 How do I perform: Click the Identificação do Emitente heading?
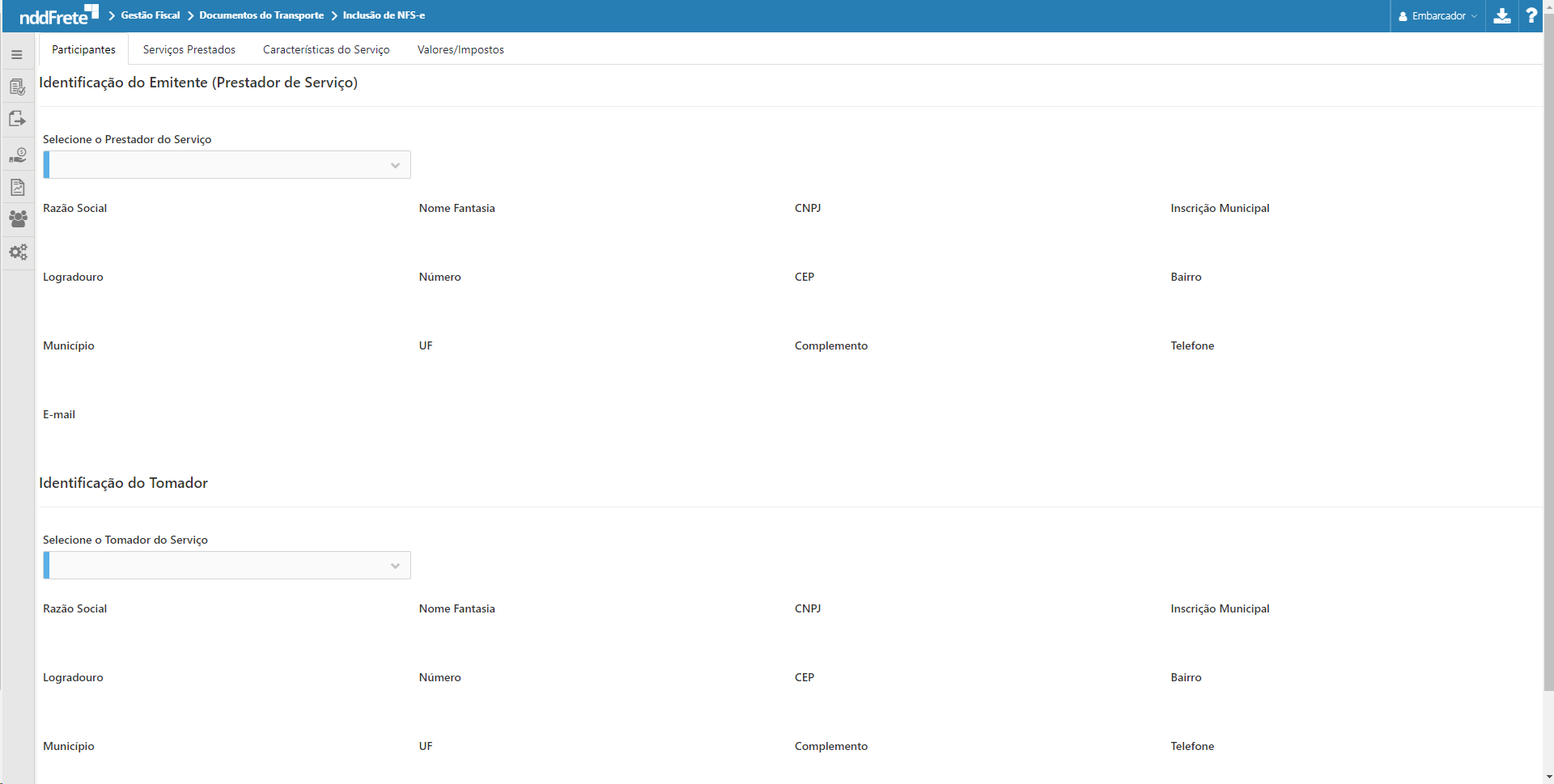point(198,83)
